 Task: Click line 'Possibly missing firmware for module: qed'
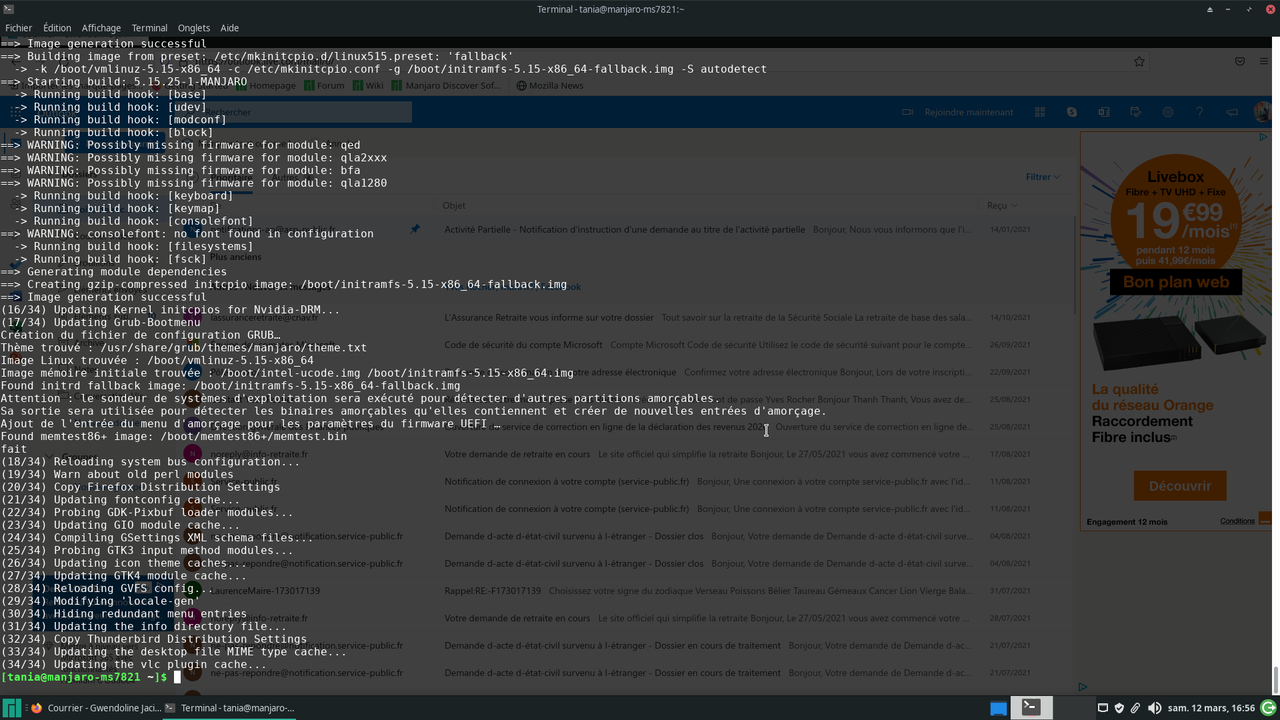(180, 145)
